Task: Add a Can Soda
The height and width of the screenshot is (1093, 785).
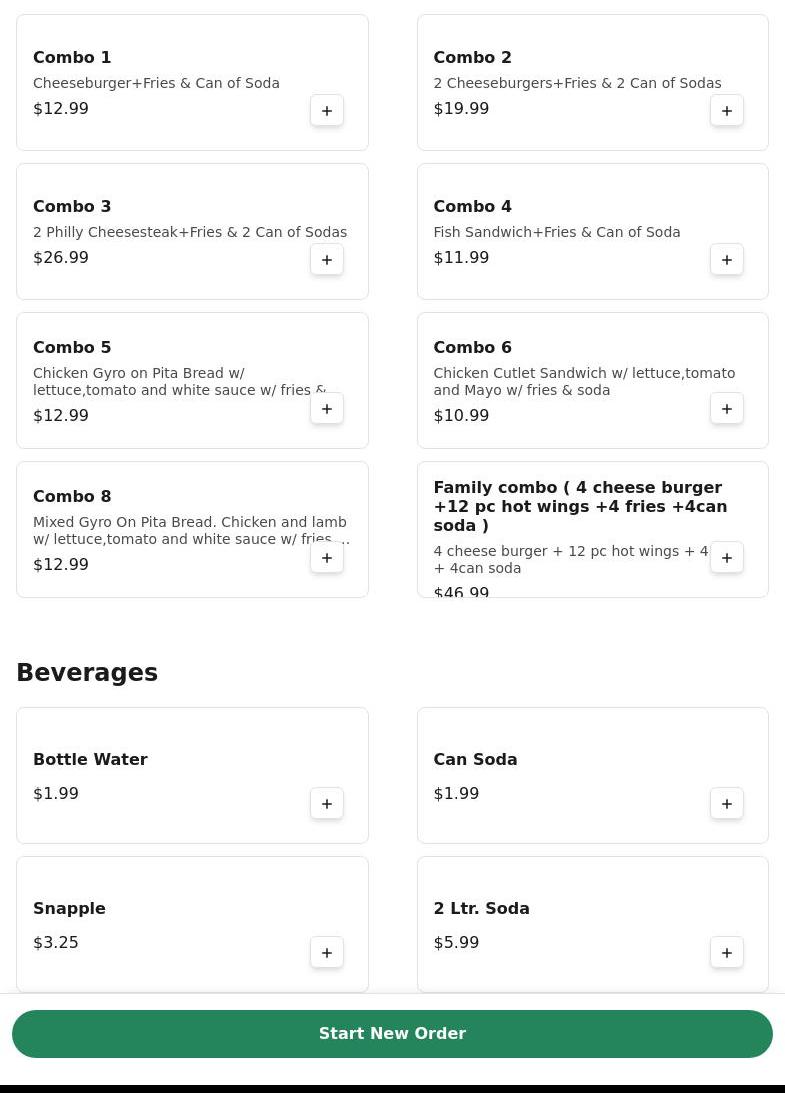Action: point(727,804)
